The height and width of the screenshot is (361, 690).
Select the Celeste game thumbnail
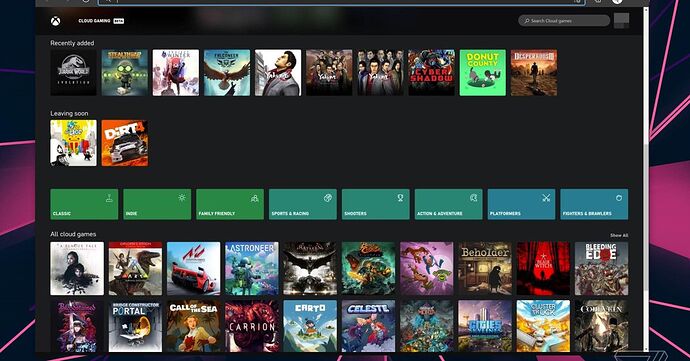coord(368,326)
